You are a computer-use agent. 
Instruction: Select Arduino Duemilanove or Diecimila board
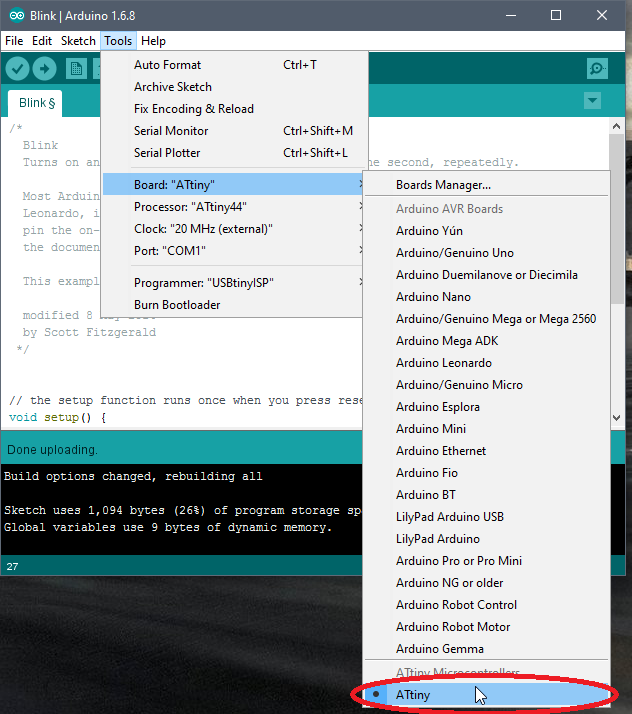(x=487, y=275)
